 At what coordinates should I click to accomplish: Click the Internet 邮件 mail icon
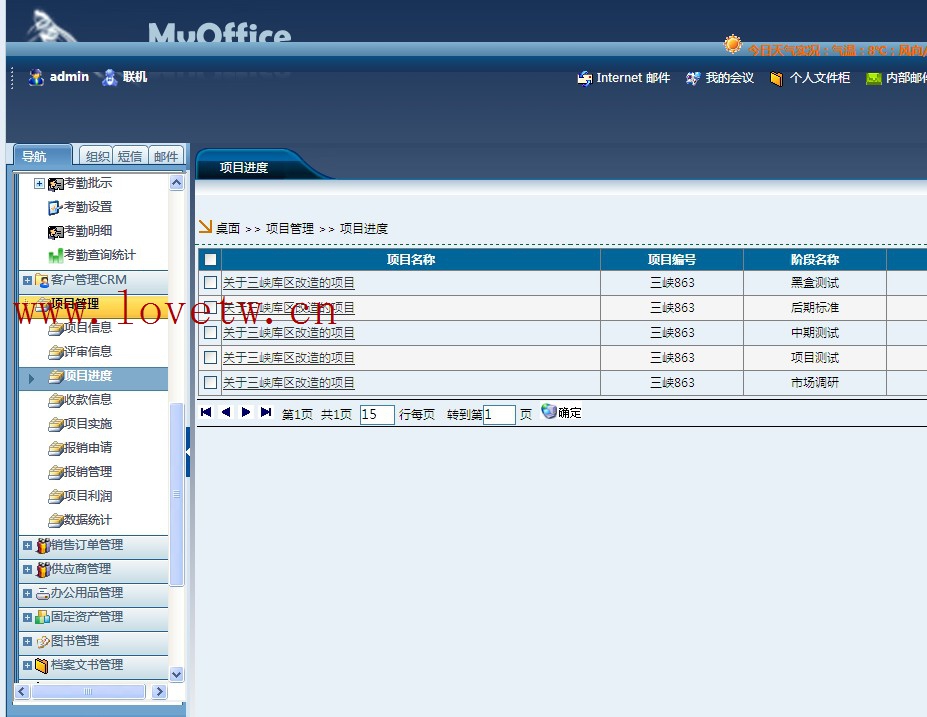[585, 78]
